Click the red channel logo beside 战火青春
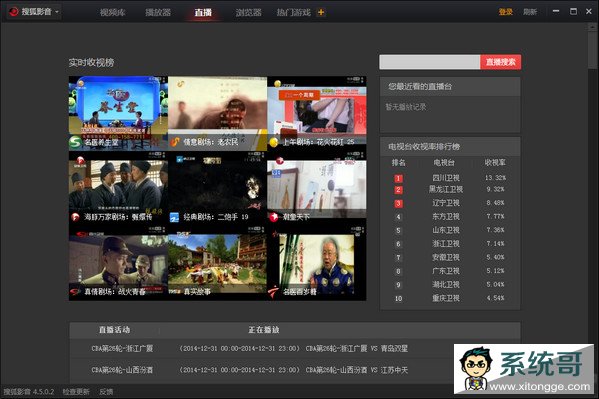 (x=75, y=292)
